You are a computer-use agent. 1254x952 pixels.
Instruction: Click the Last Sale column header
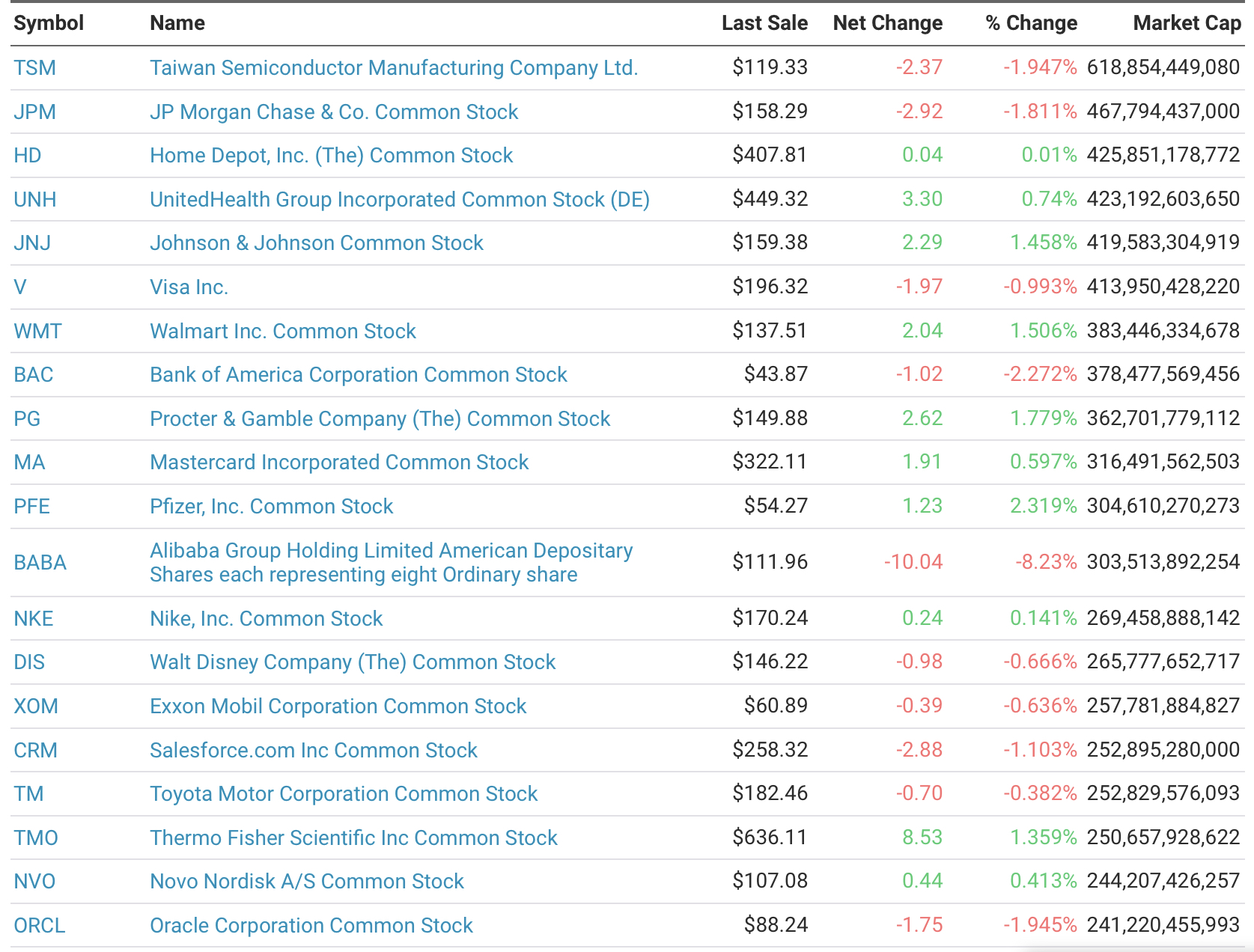click(x=764, y=23)
